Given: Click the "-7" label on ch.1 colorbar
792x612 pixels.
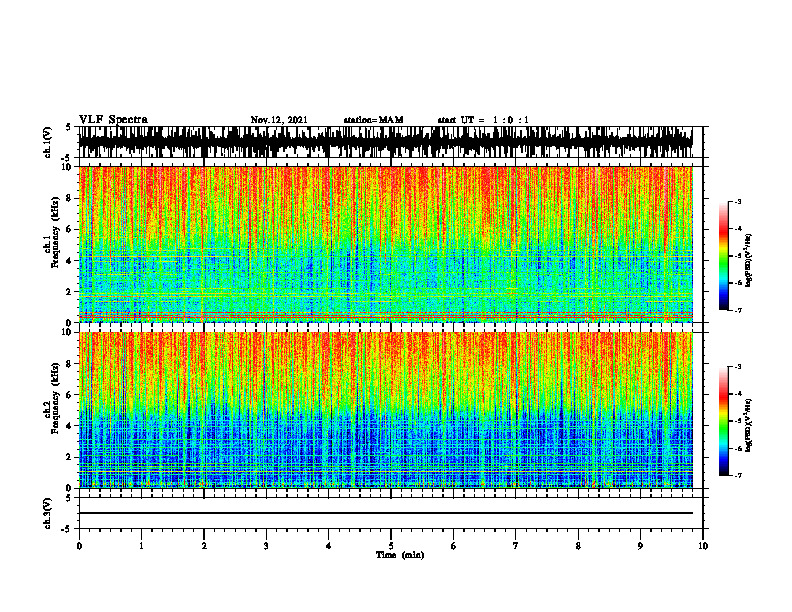Looking at the screenshot, I should coord(738,310).
